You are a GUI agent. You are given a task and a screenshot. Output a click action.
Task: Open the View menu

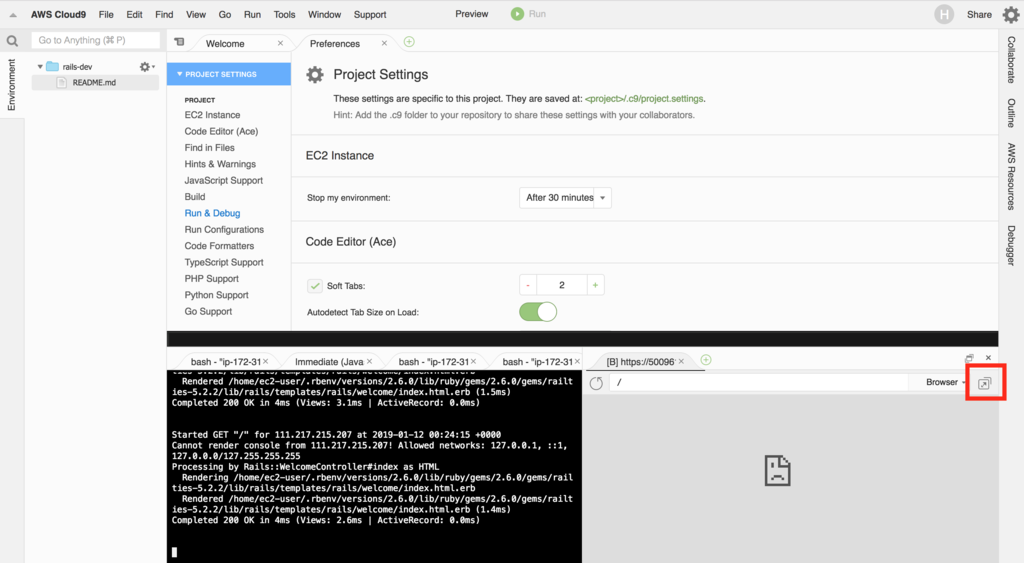pyautogui.click(x=196, y=14)
